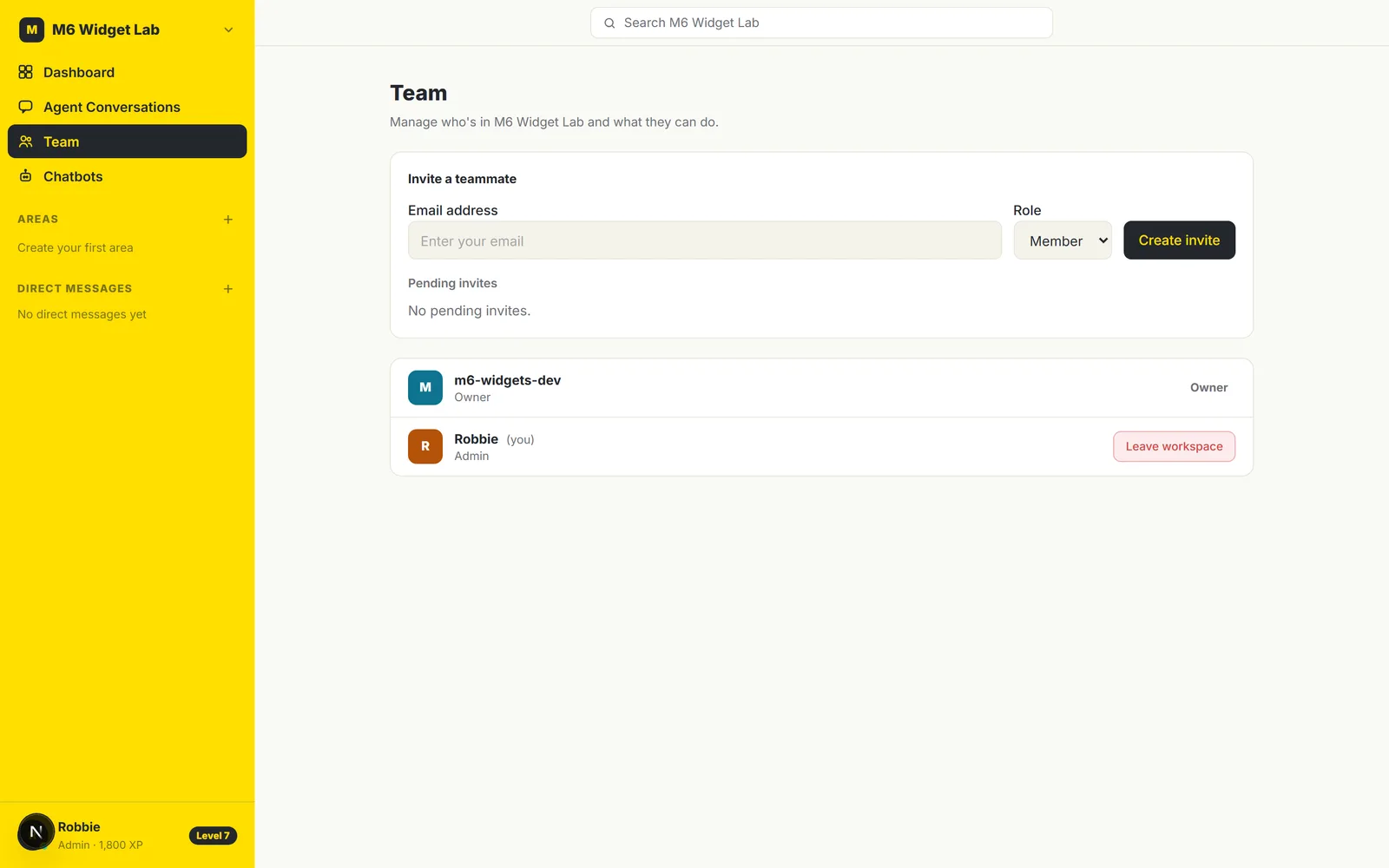
Task: Click the 'Admin · 1,800 XP' status text
Action: coord(101,845)
